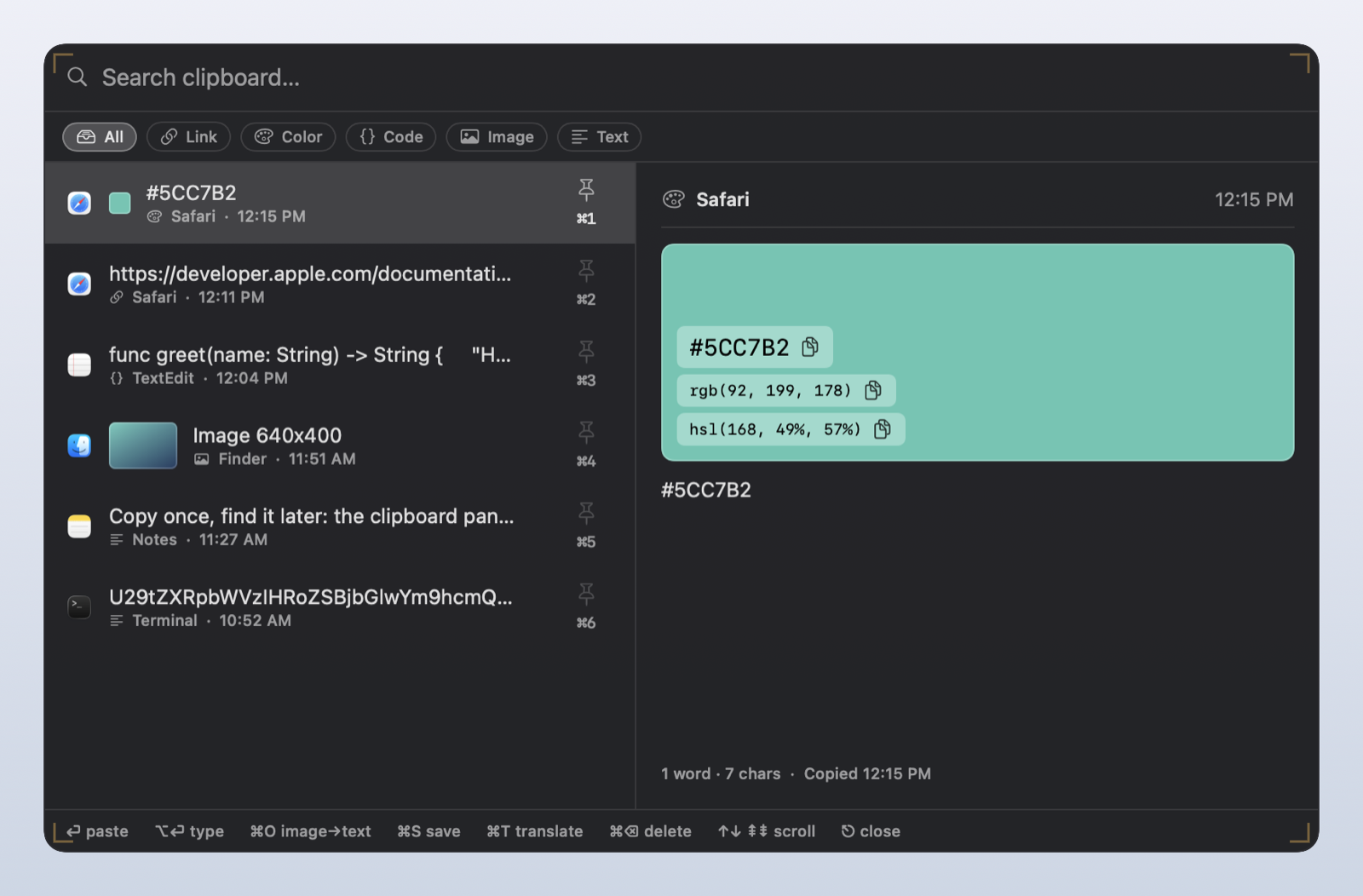This screenshot has height=896, width=1363.
Task: Click the palette icon beside Safari header
Action: coord(674,199)
